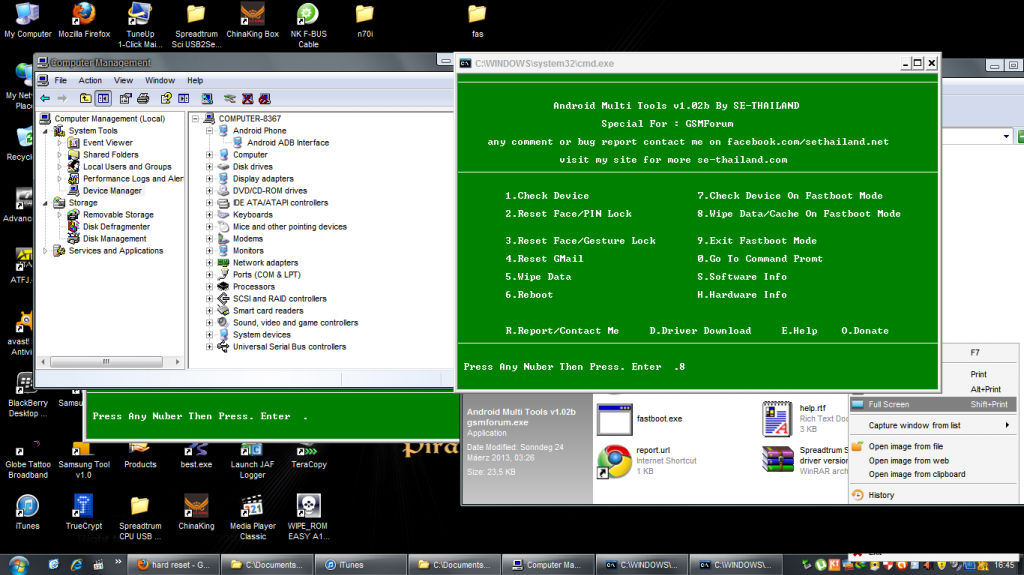The width and height of the screenshot is (1024, 575).
Task: Click the Back arrow in Computer Management toolbar
Action: pos(45,99)
